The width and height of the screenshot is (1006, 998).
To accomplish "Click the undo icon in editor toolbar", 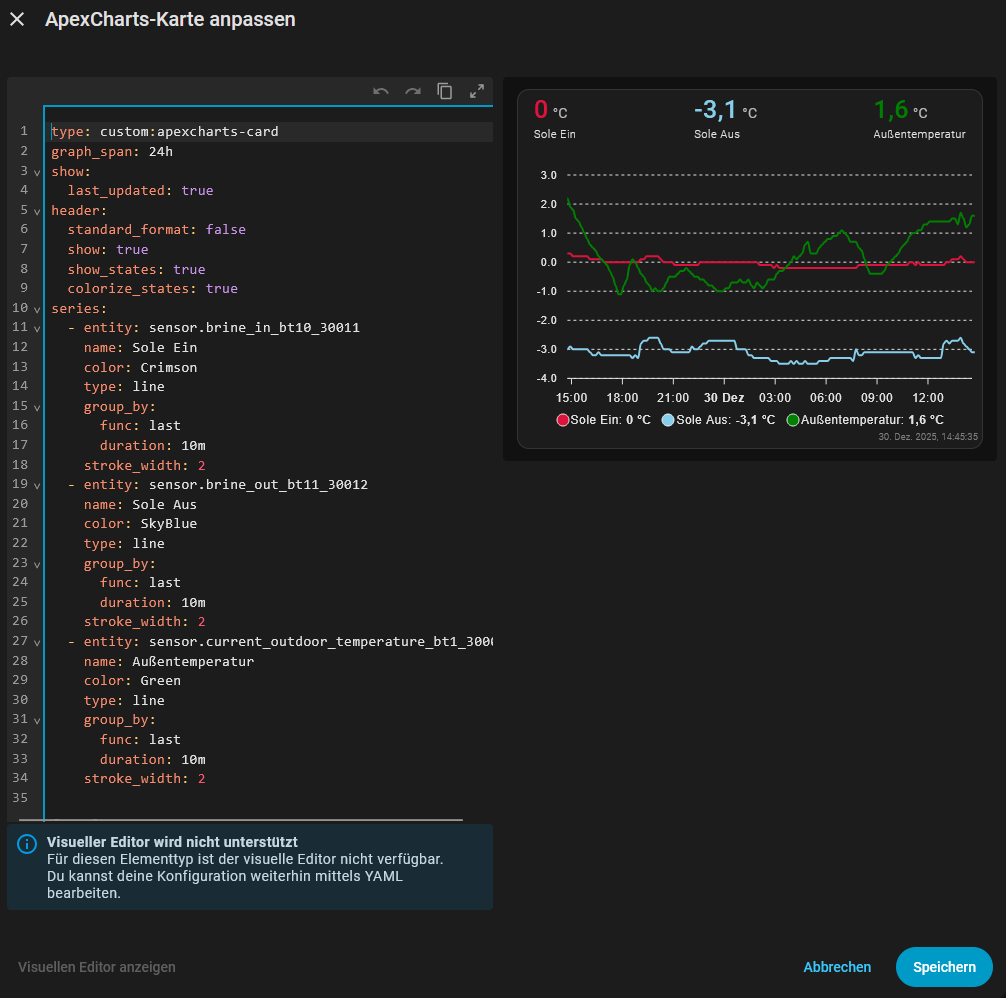I will click(x=381, y=91).
